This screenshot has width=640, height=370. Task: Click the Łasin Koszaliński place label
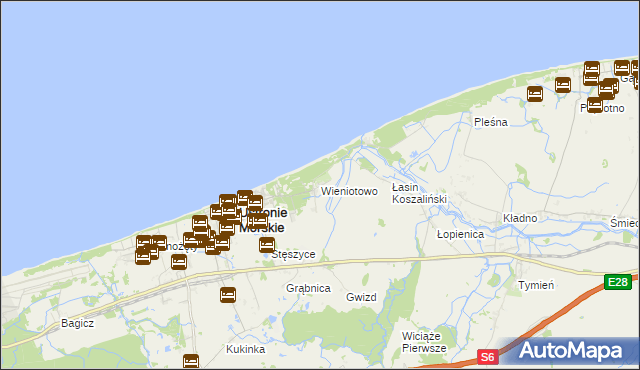click(419, 193)
